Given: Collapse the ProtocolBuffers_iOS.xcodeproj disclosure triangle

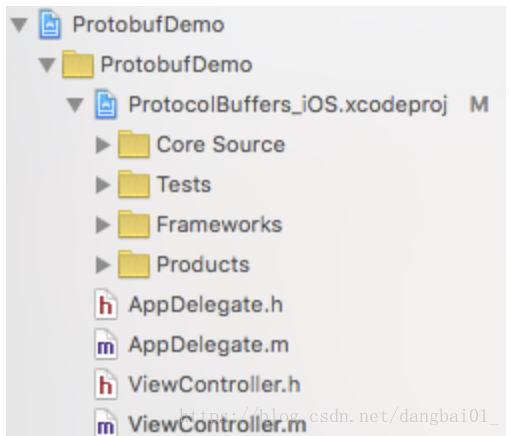Looking at the screenshot, I should [75, 105].
